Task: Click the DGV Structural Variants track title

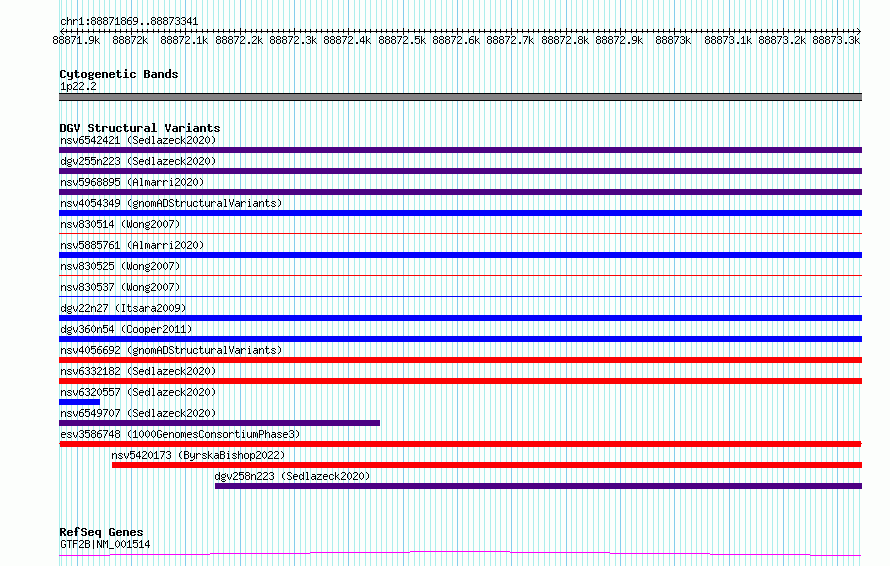Action: coord(140,128)
